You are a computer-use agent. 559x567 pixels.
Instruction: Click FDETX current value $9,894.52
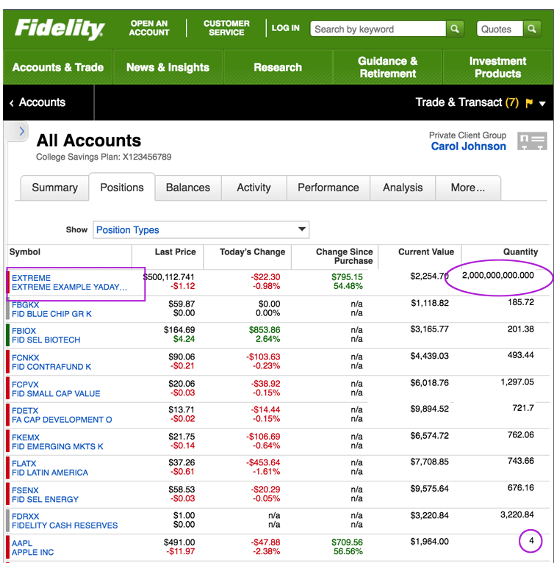[430, 409]
